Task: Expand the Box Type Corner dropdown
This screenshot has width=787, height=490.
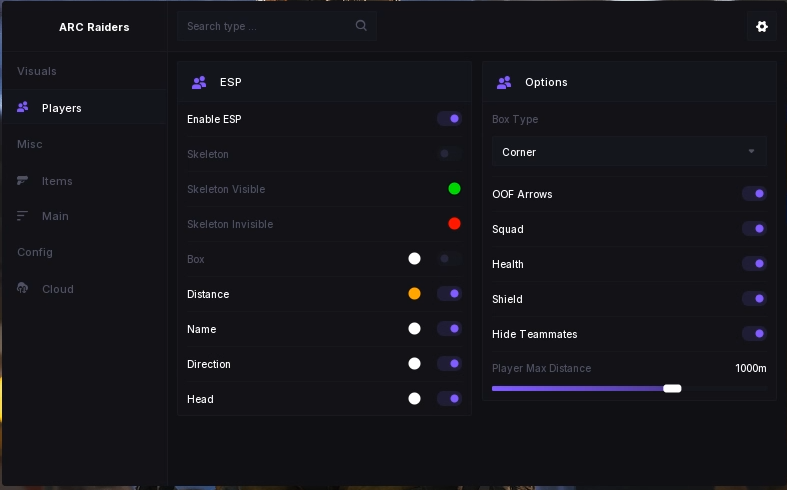Action: pos(629,152)
